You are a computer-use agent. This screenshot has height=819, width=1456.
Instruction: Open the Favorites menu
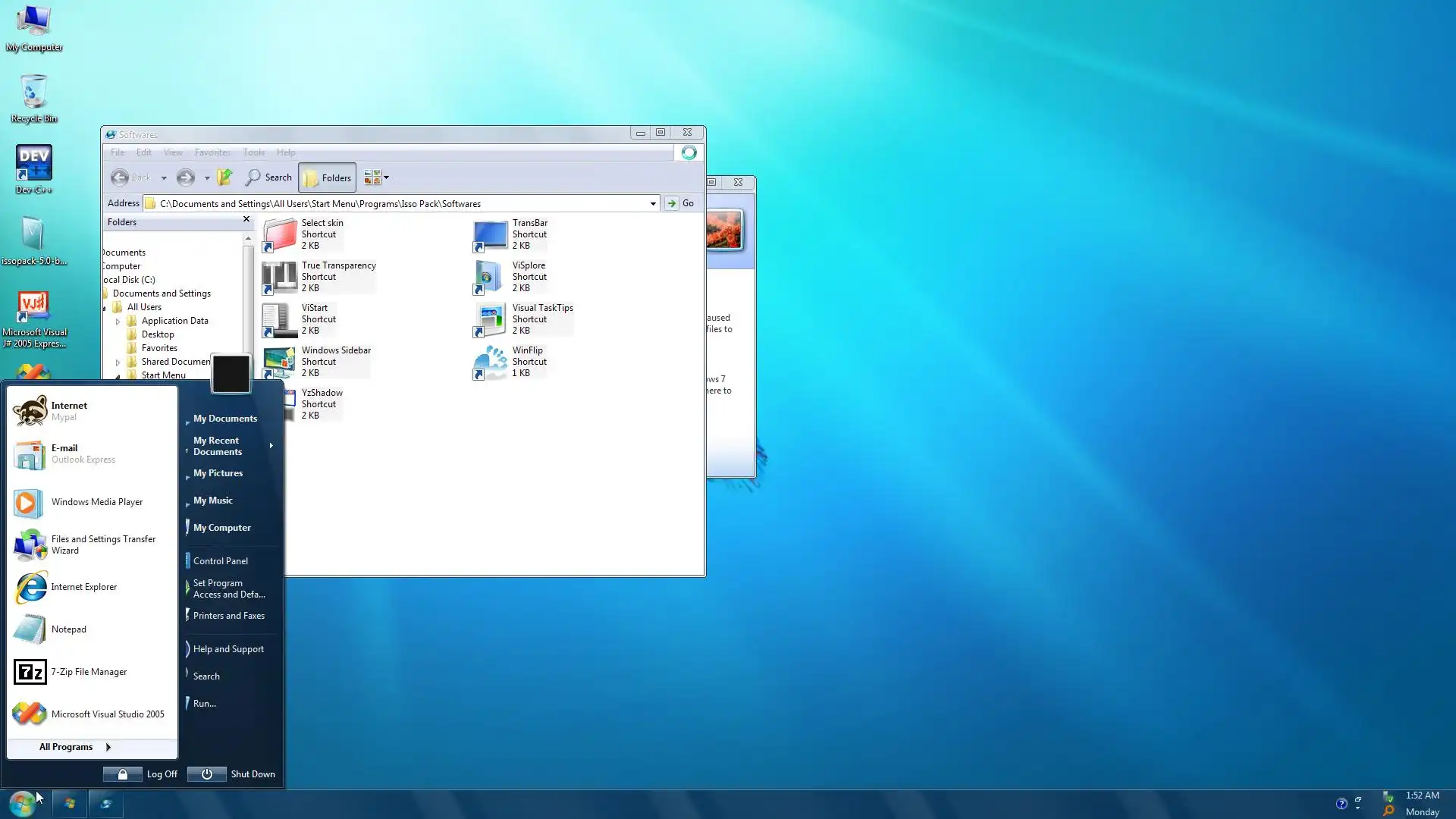(x=212, y=152)
